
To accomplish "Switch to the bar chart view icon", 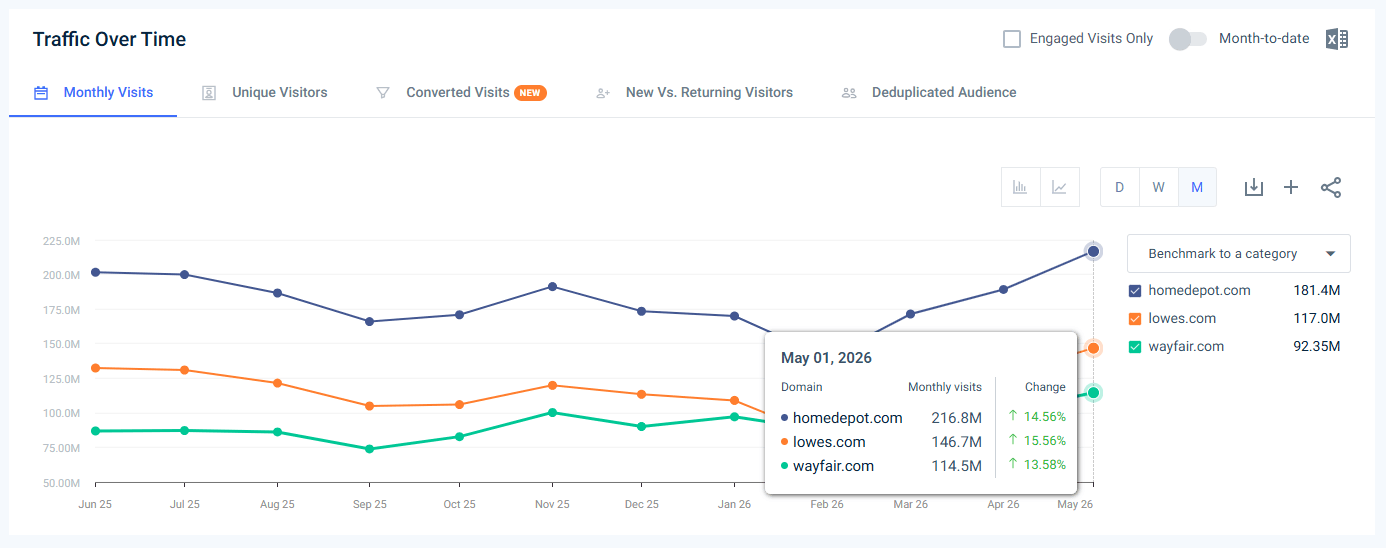I will (x=1021, y=187).
